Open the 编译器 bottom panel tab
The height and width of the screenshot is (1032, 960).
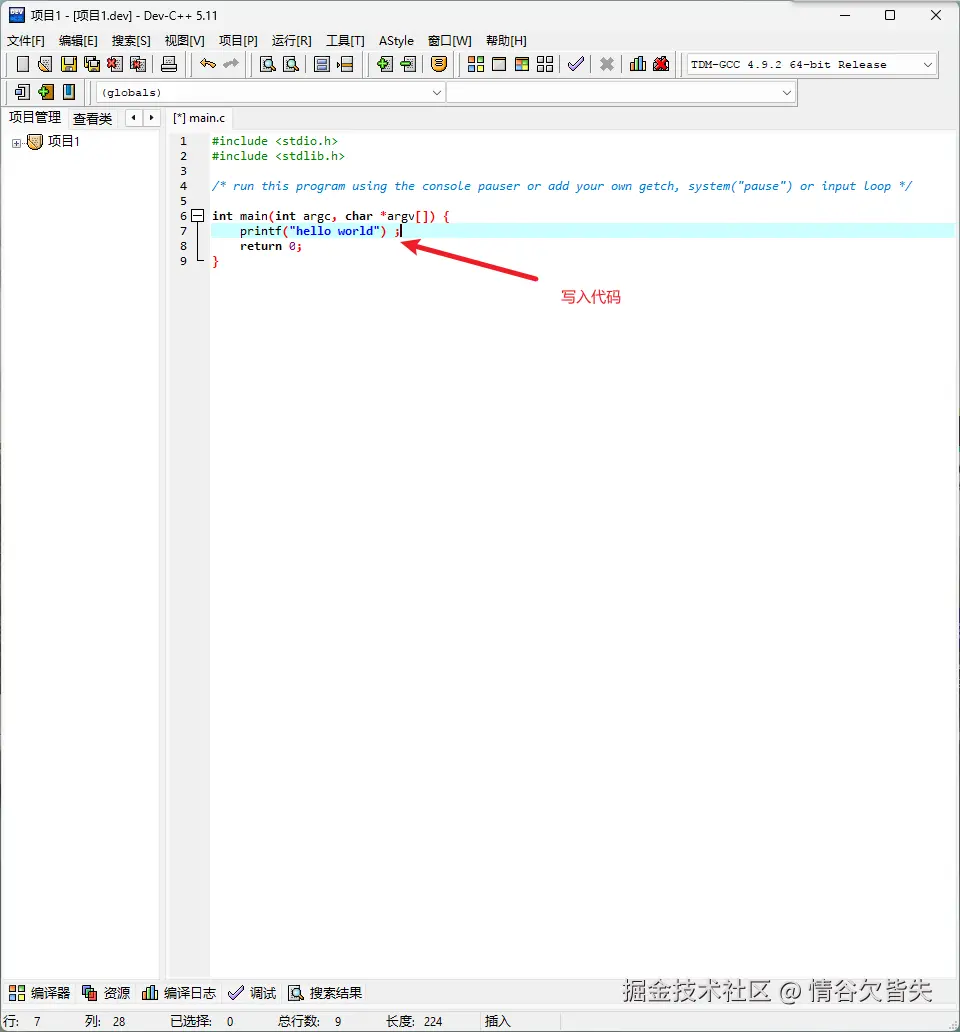click(39, 993)
